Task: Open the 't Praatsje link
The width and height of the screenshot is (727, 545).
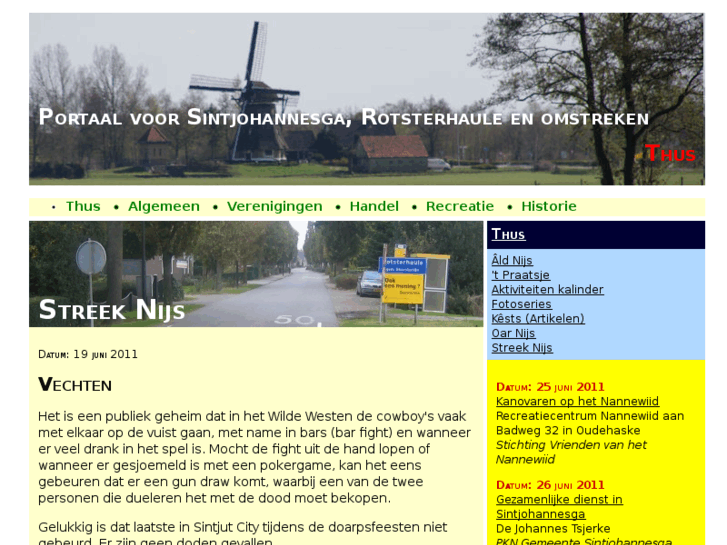Action: tap(521, 275)
